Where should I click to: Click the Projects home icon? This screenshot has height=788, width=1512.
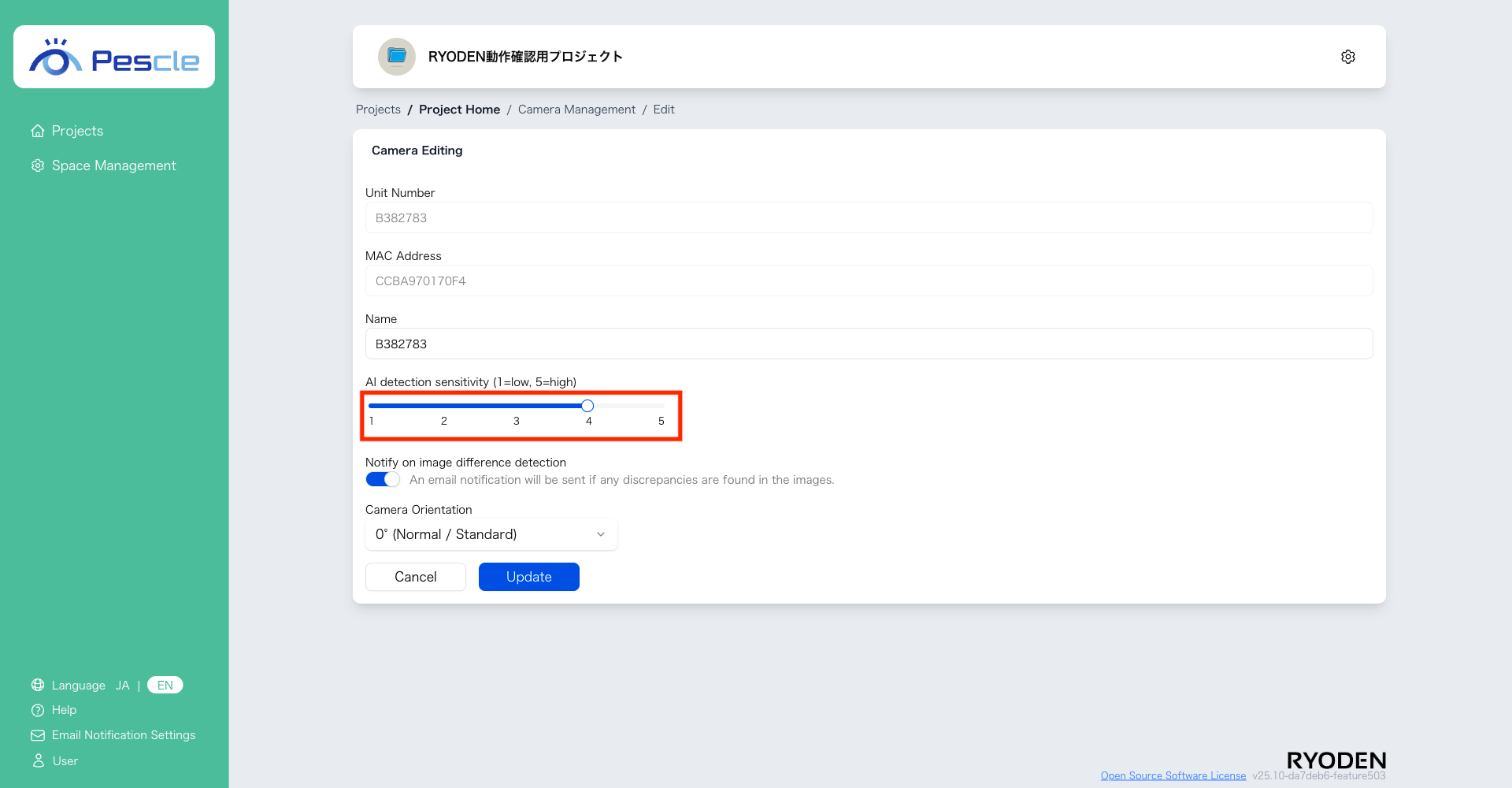(x=38, y=131)
